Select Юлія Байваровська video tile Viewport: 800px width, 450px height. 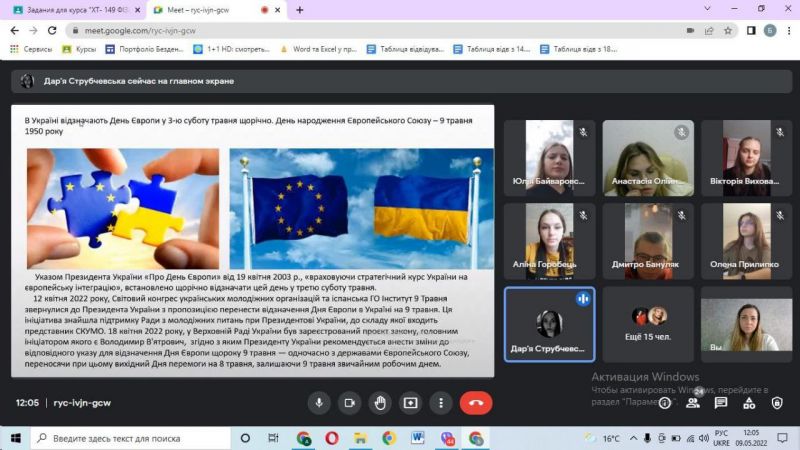pos(549,158)
